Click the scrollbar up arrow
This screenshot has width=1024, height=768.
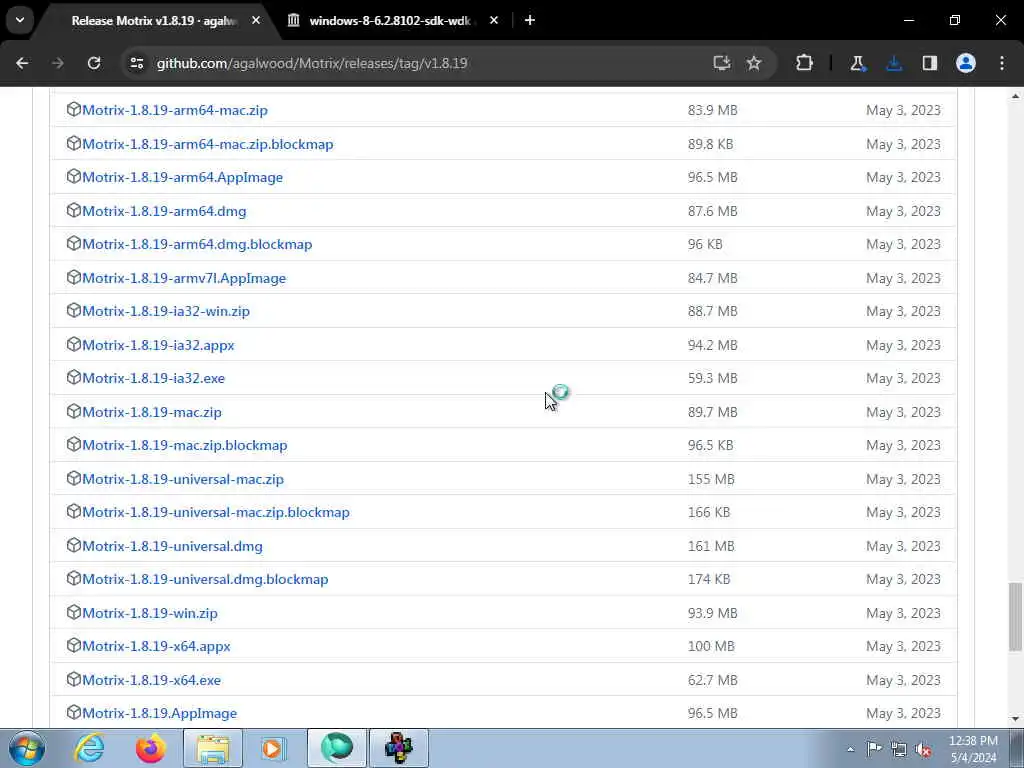click(1015, 96)
